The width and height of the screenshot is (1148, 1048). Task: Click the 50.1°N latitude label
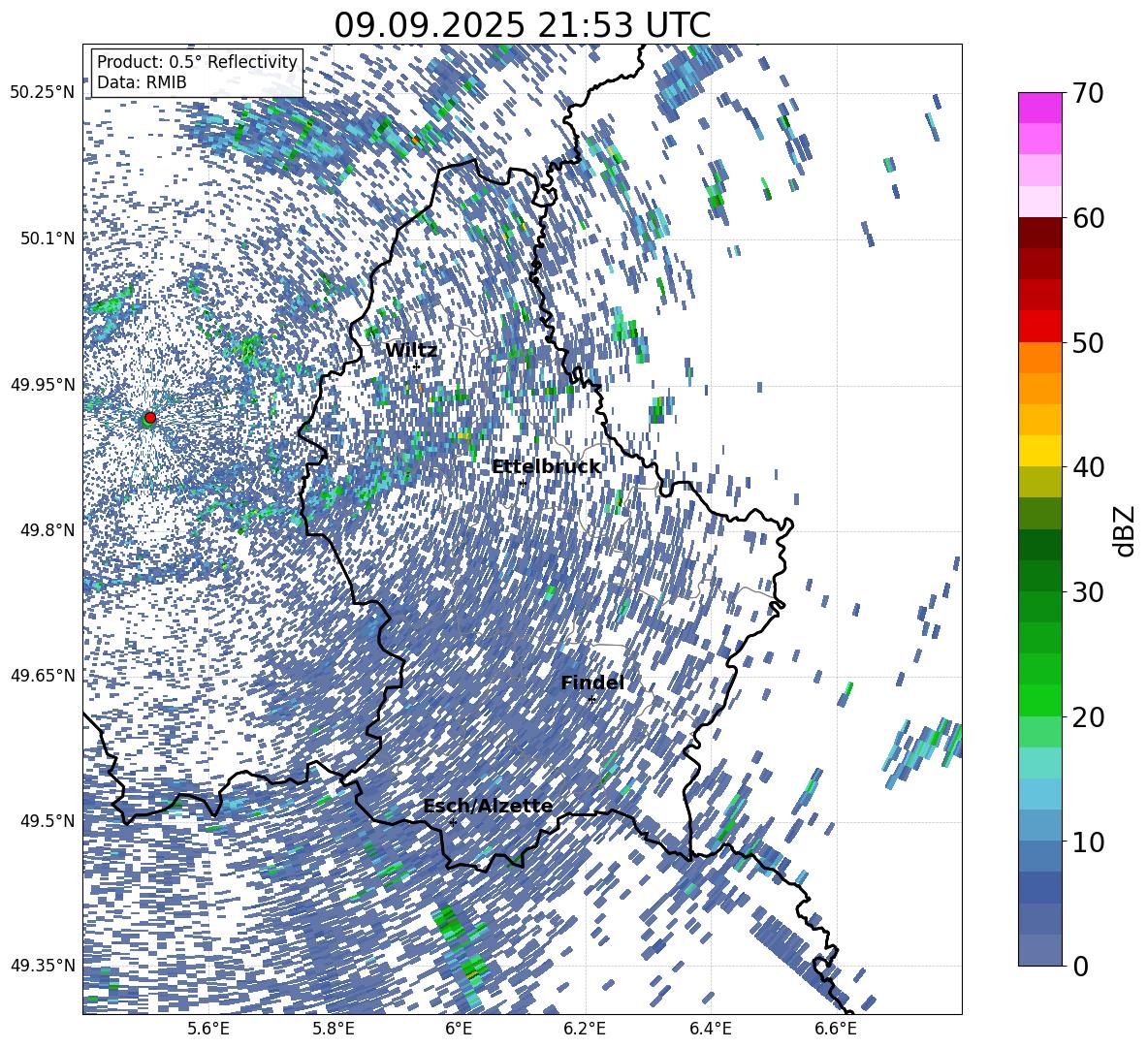(x=47, y=238)
